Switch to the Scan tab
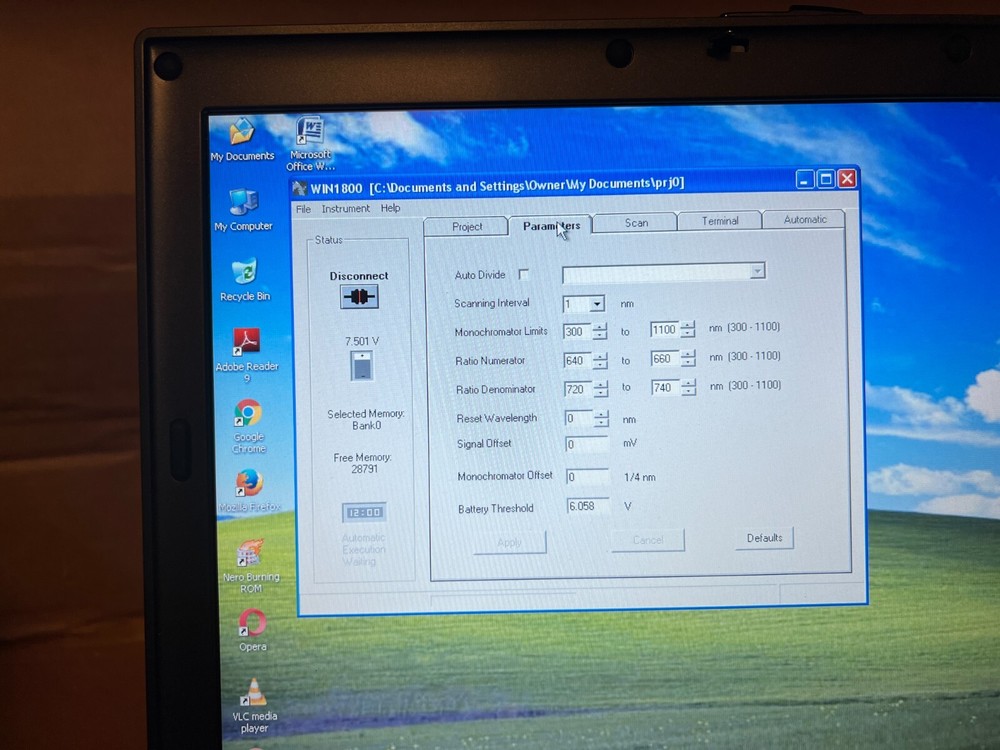Viewport: 1000px width, 750px height. coord(635,222)
